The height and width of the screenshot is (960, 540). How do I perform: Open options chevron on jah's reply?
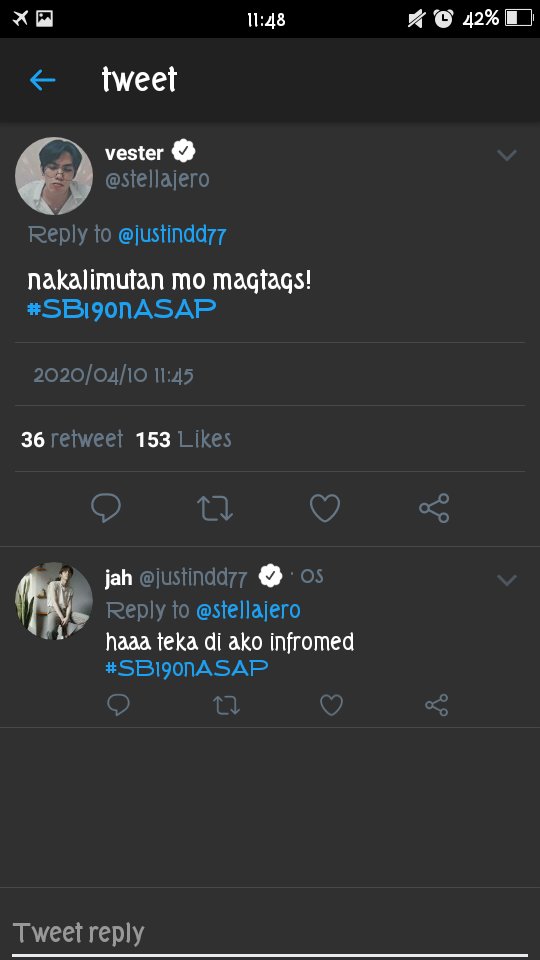507,579
